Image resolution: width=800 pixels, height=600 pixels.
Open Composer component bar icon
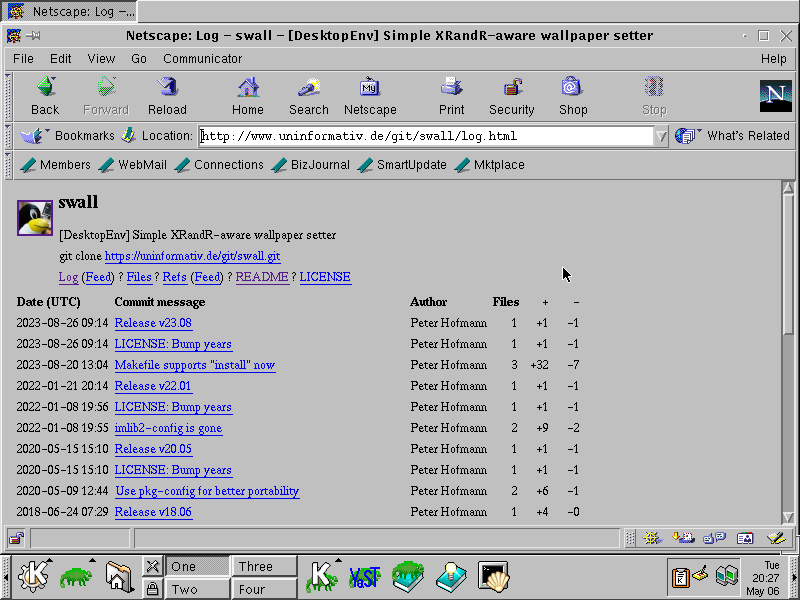click(776, 538)
